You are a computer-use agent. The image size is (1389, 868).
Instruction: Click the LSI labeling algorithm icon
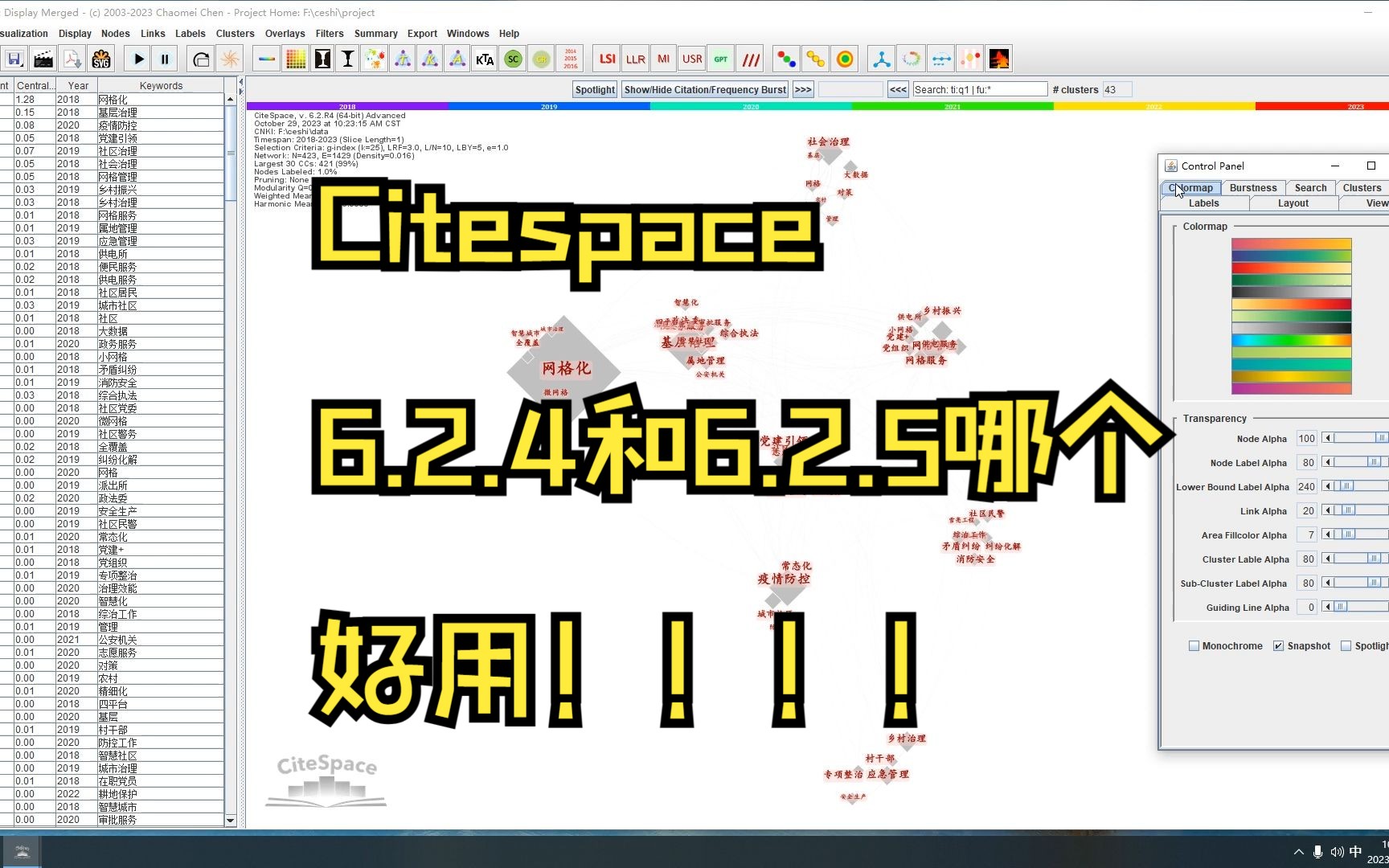point(607,59)
